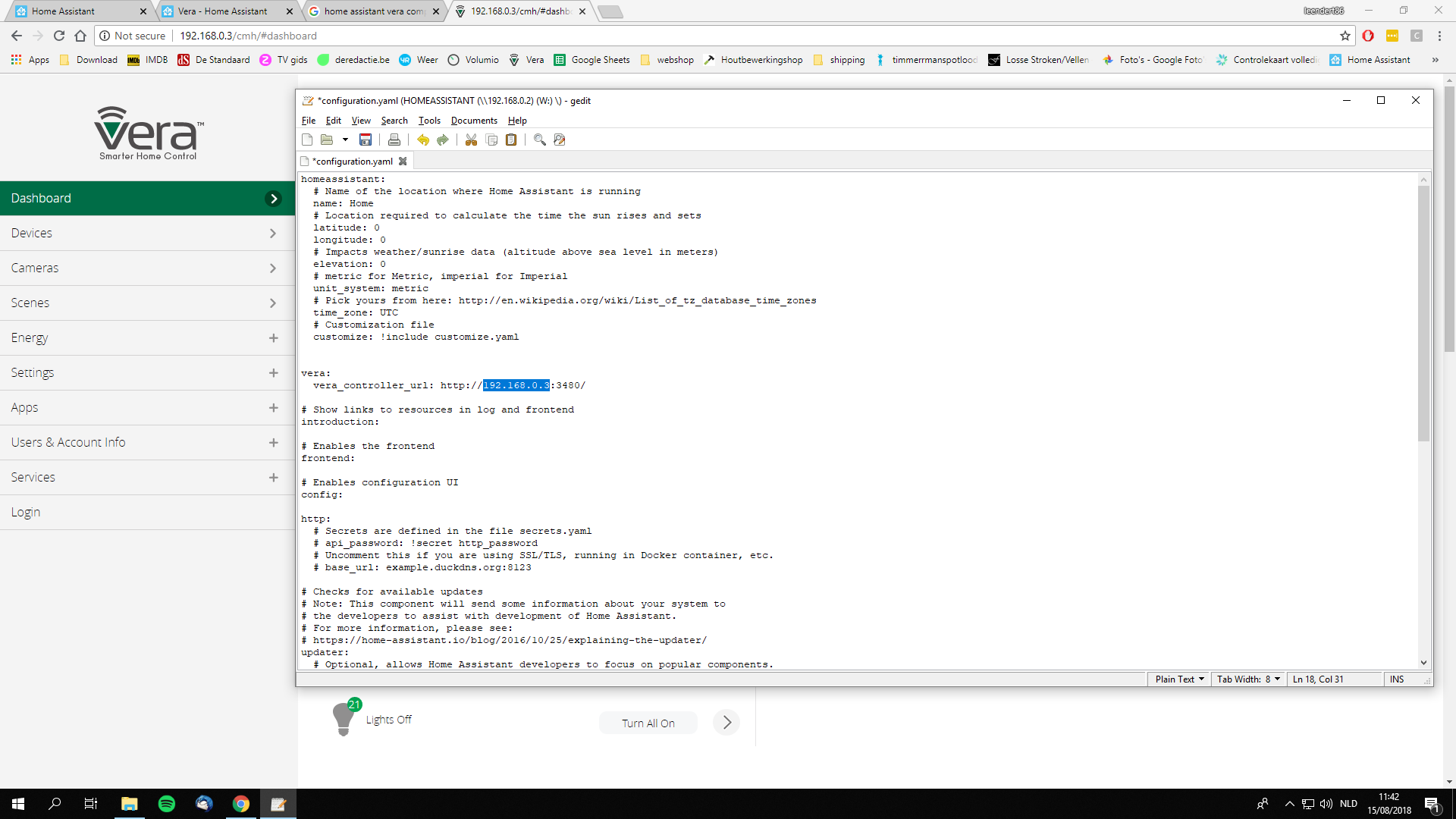Open File Explorer from the taskbar
Image resolution: width=1456 pixels, height=819 pixels.
pyautogui.click(x=130, y=804)
